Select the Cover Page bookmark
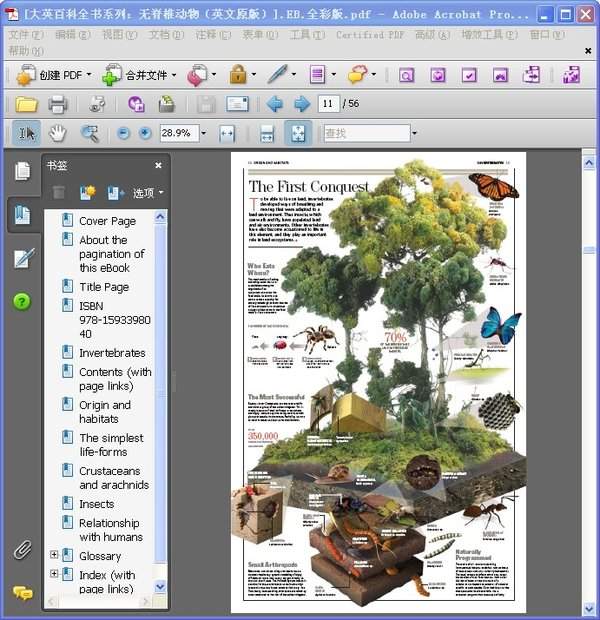This screenshot has height=620, width=600. [108, 221]
